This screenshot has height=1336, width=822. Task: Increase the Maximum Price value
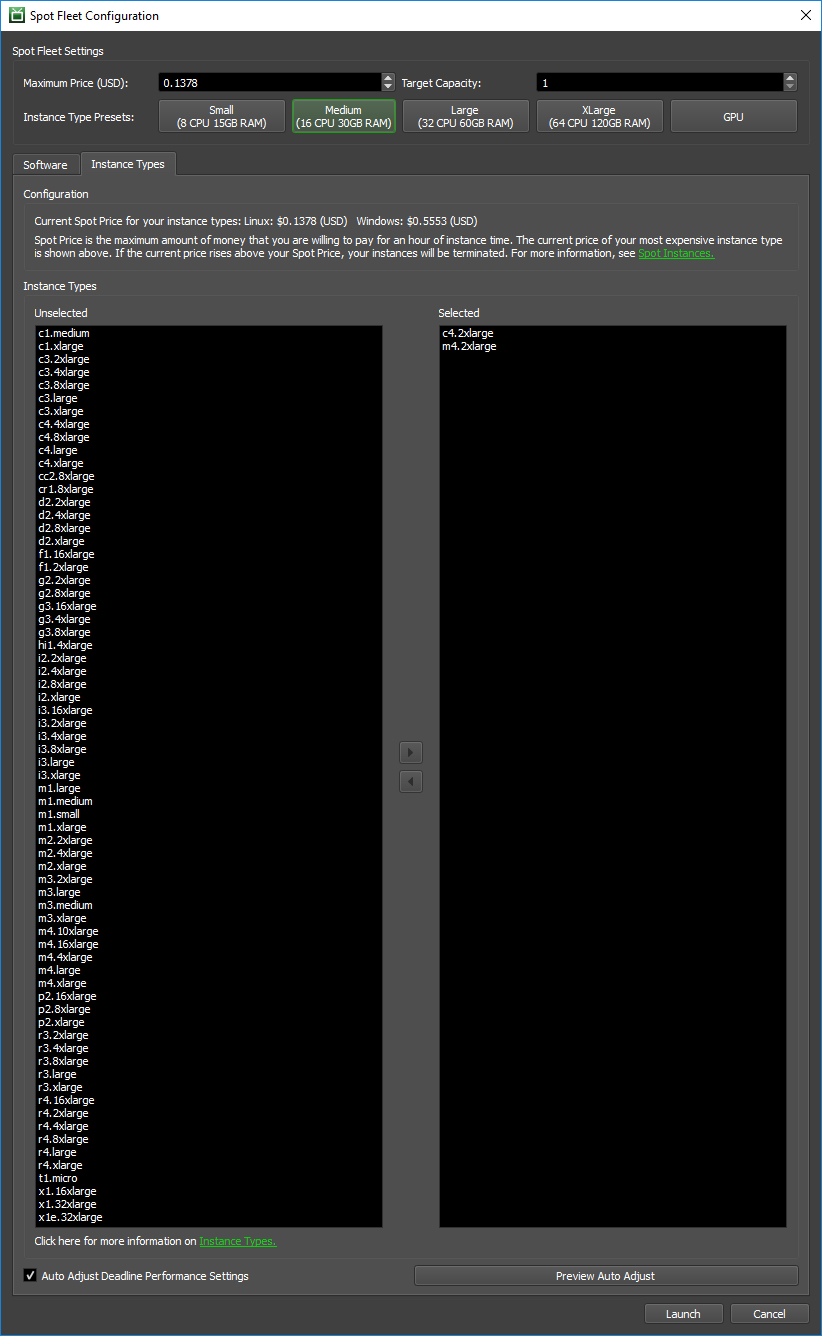tap(388, 78)
